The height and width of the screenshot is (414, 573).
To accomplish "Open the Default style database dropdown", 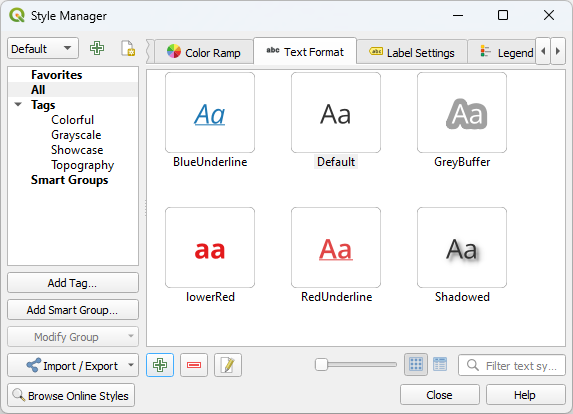I will tap(43, 48).
